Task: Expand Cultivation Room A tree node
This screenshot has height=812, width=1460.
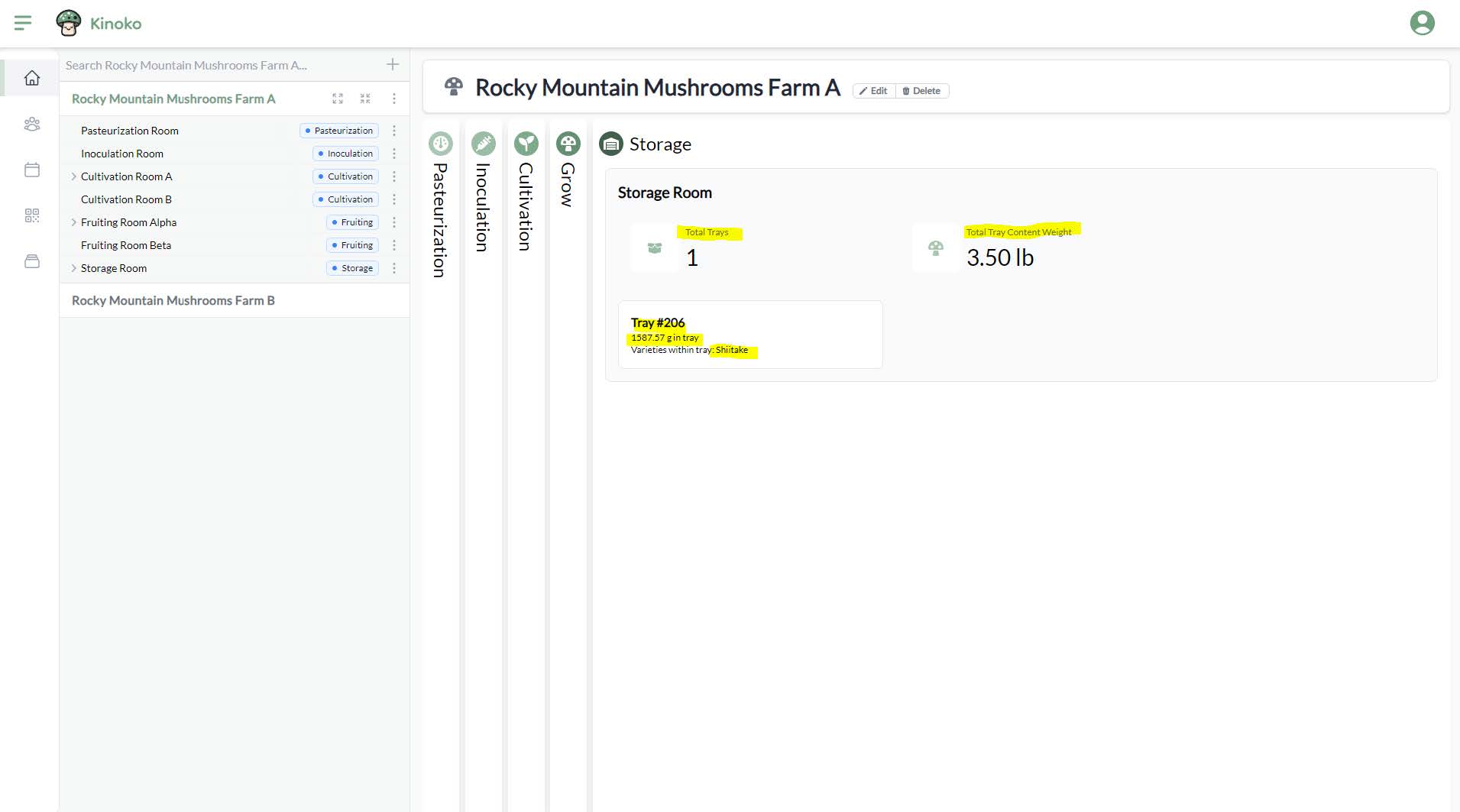Action: click(74, 176)
